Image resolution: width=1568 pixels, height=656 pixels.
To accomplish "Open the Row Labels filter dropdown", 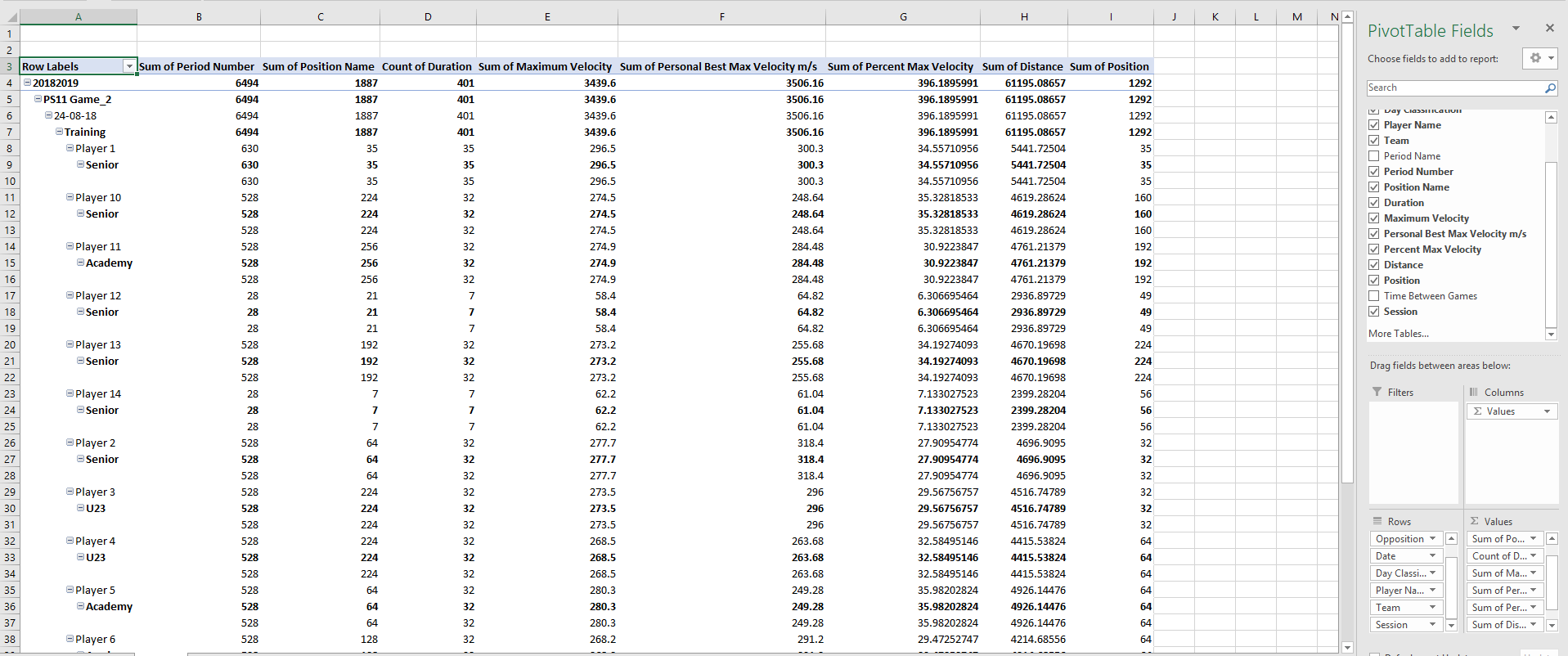I will pyautogui.click(x=128, y=66).
